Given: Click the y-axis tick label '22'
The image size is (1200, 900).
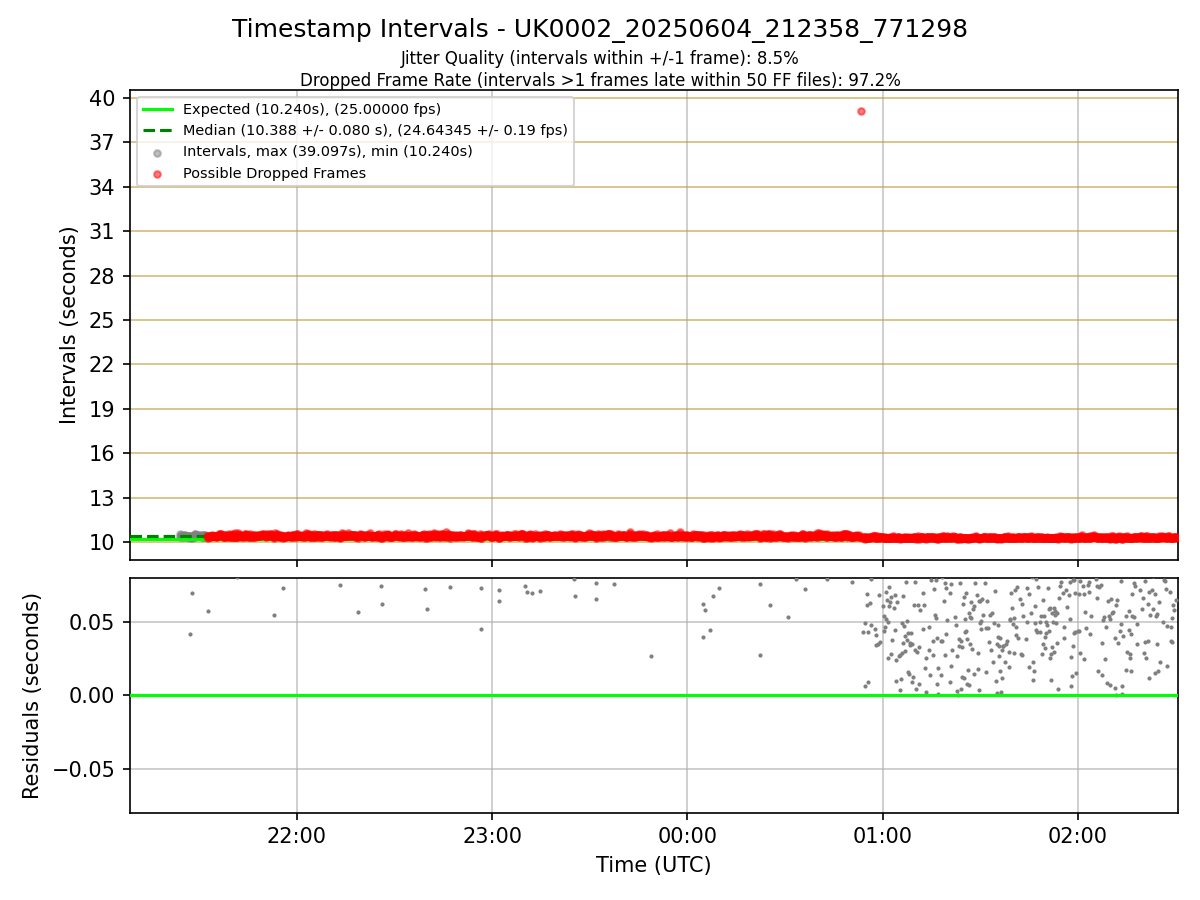Looking at the screenshot, I should point(103,364).
